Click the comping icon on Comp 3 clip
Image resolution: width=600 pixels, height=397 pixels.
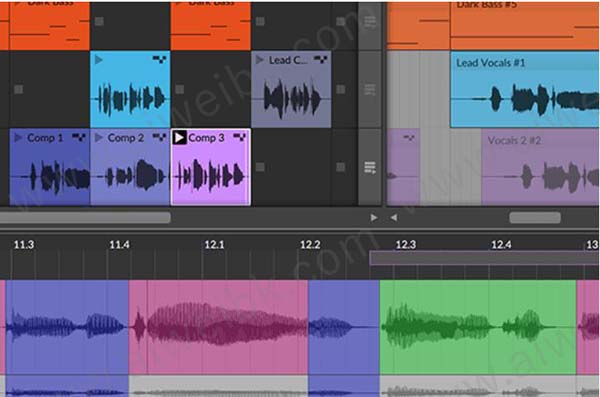pyautogui.click(x=240, y=137)
